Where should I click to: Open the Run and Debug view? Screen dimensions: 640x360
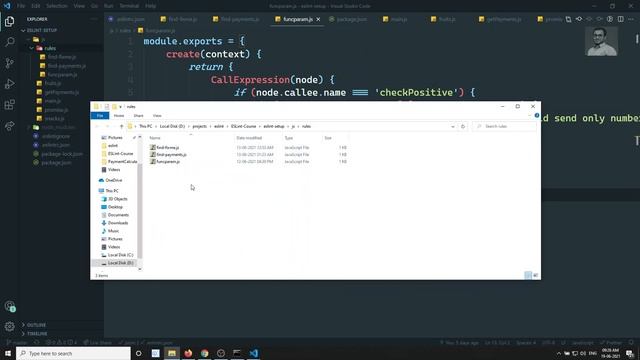tap(9, 84)
